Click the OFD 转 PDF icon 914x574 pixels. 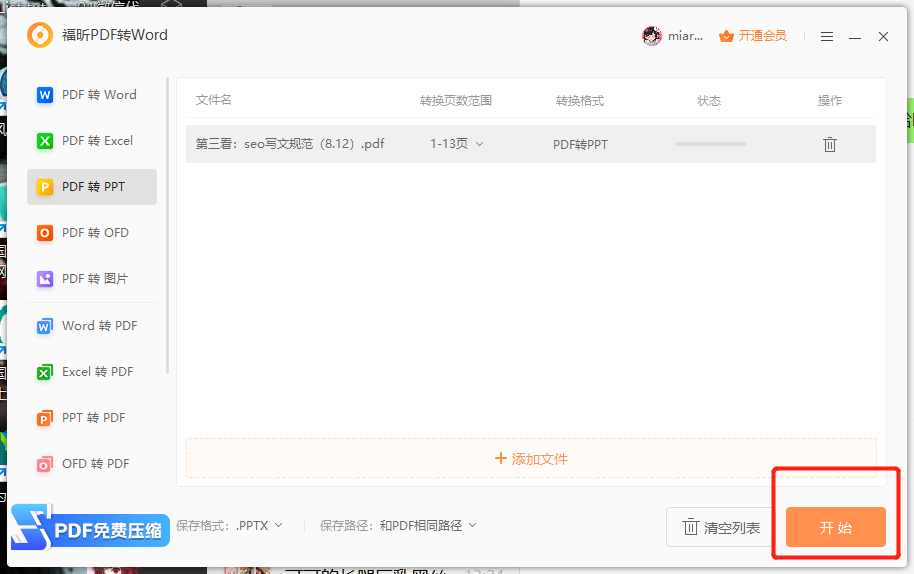[45, 464]
